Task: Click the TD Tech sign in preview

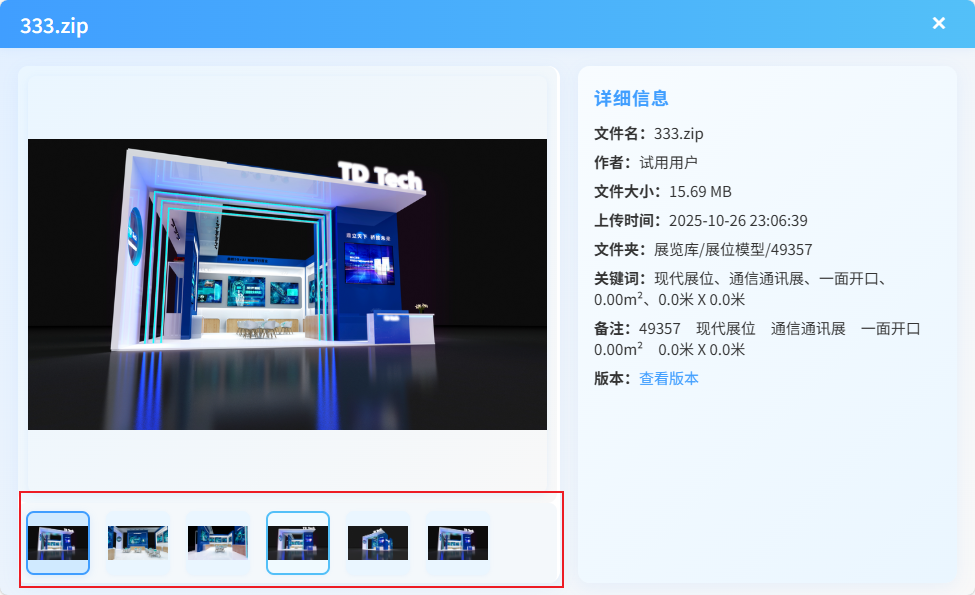Action: [380, 176]
